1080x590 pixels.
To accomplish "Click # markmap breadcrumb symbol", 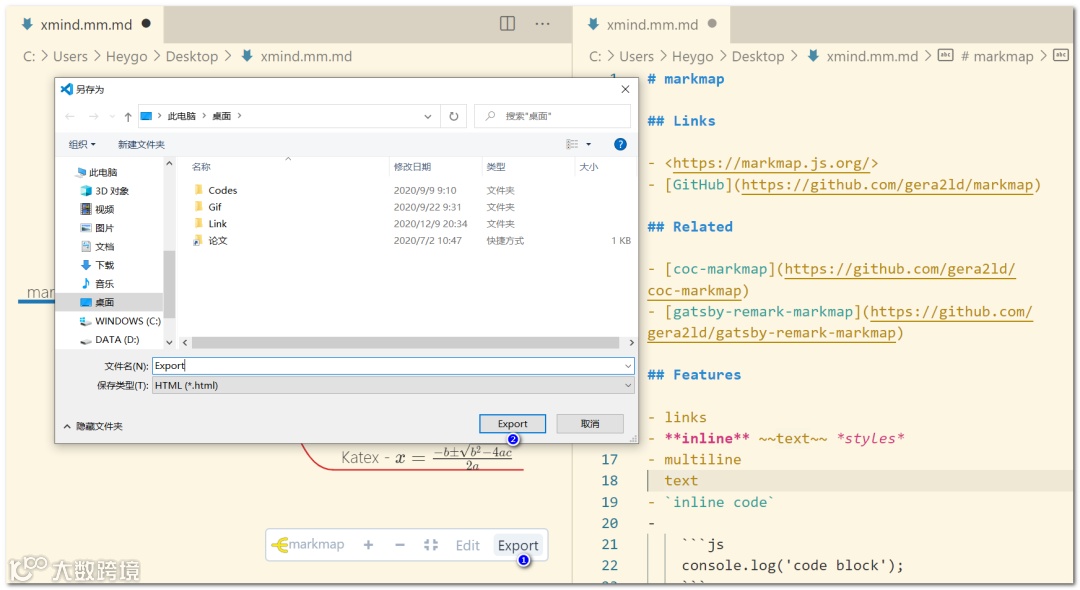I will [x=997, y=56].
